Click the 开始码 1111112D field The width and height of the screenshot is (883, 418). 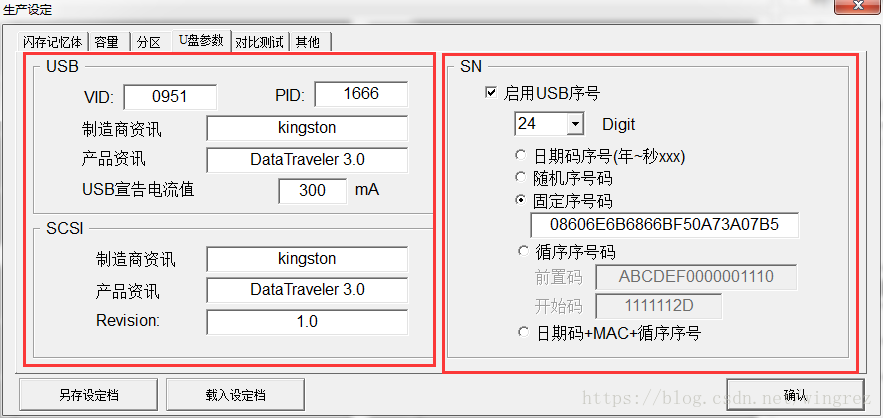tap(659, 306)
